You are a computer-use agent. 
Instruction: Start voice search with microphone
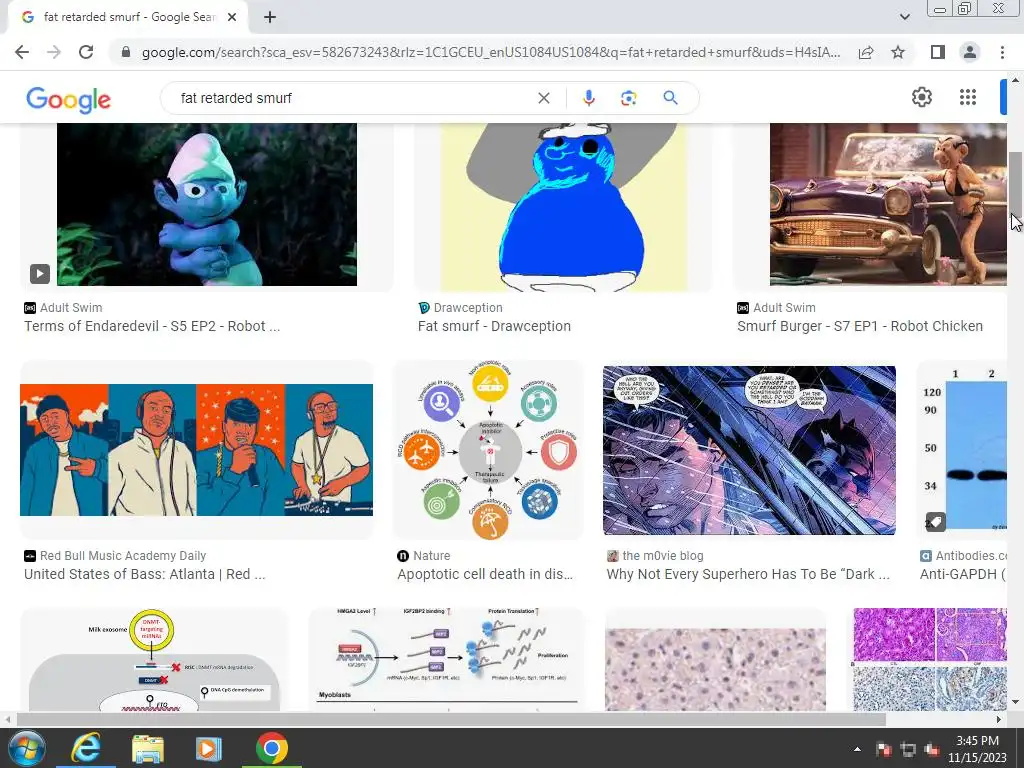588,98
